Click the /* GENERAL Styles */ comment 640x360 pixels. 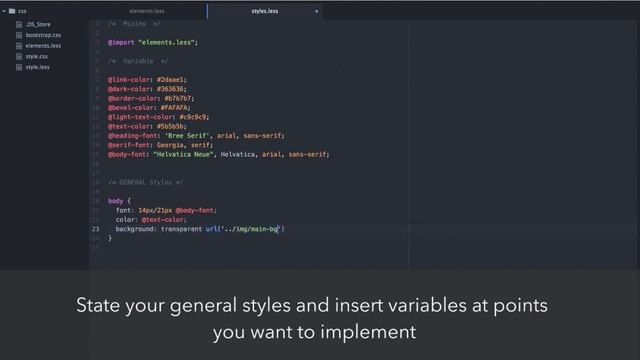point(145,182)
